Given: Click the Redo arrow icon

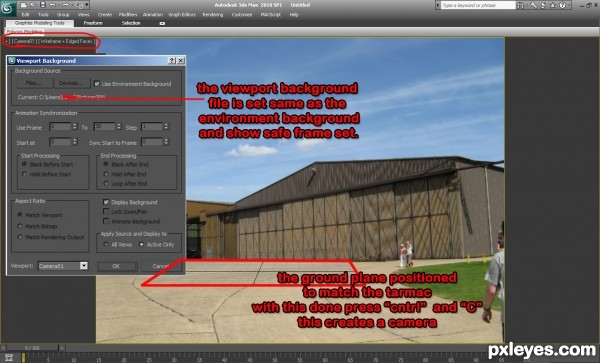Looking at the screenshot, I should [65, 5].
